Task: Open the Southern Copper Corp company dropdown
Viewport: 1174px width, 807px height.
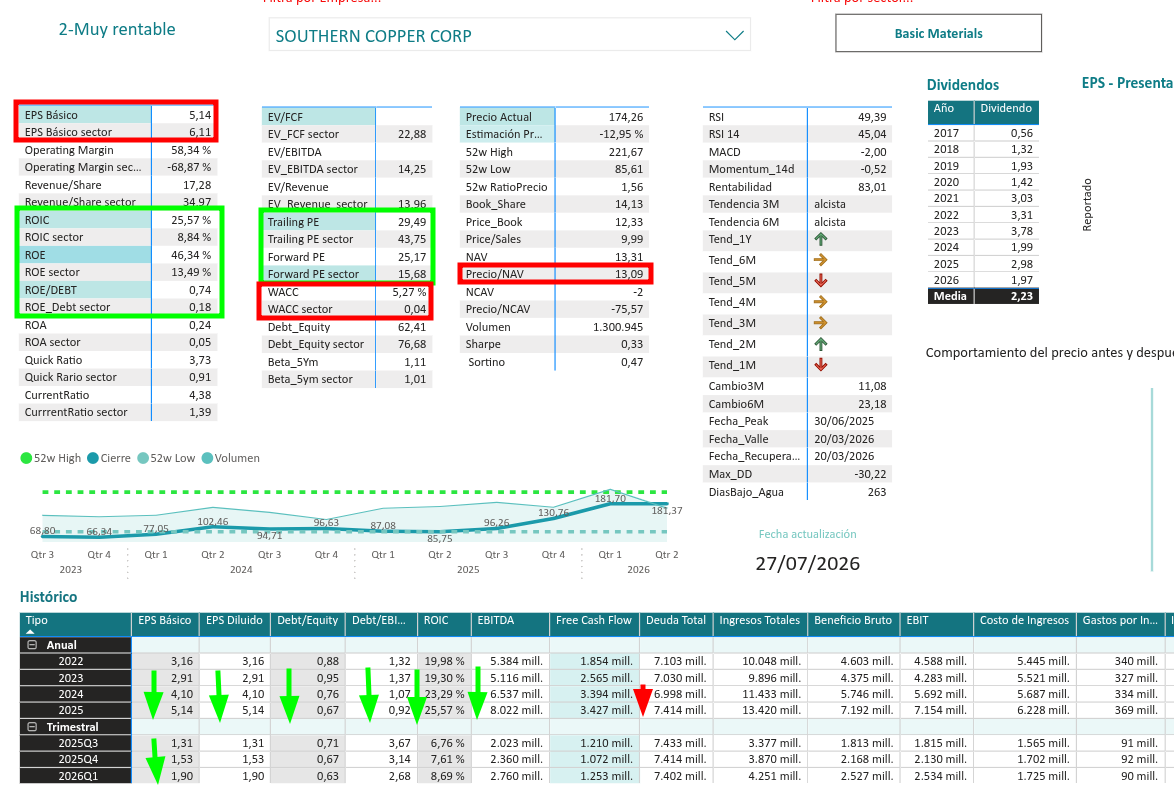Action: [x=509, y=35]
